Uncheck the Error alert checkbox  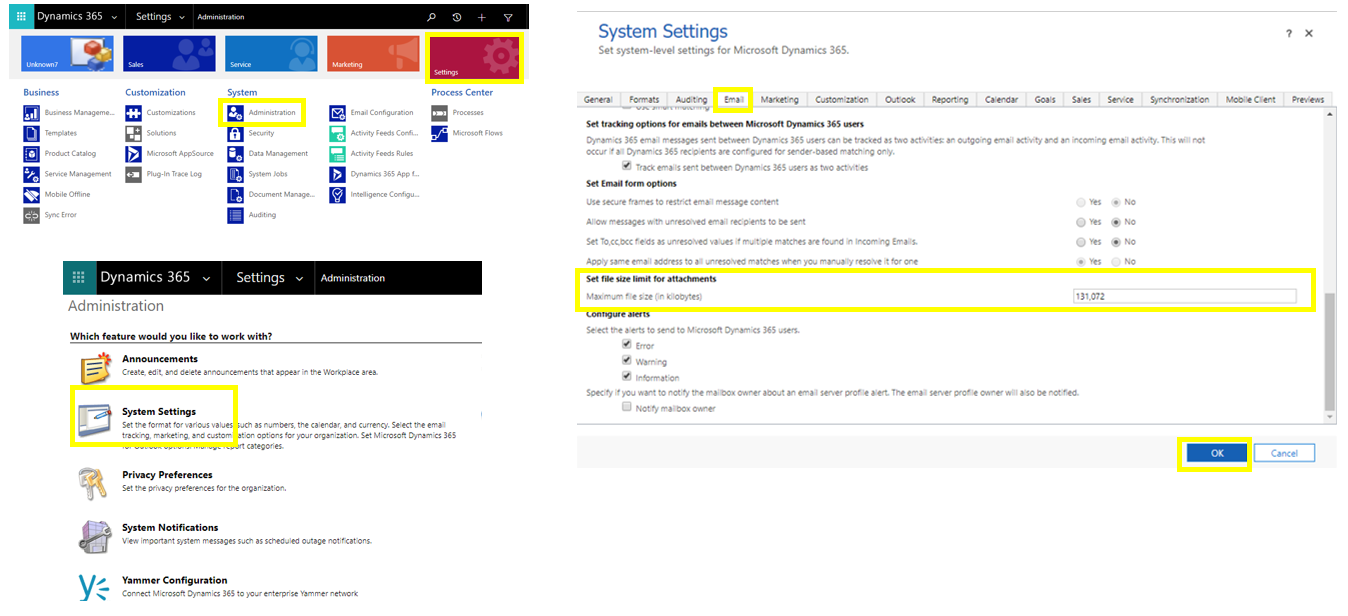[627, 345]
